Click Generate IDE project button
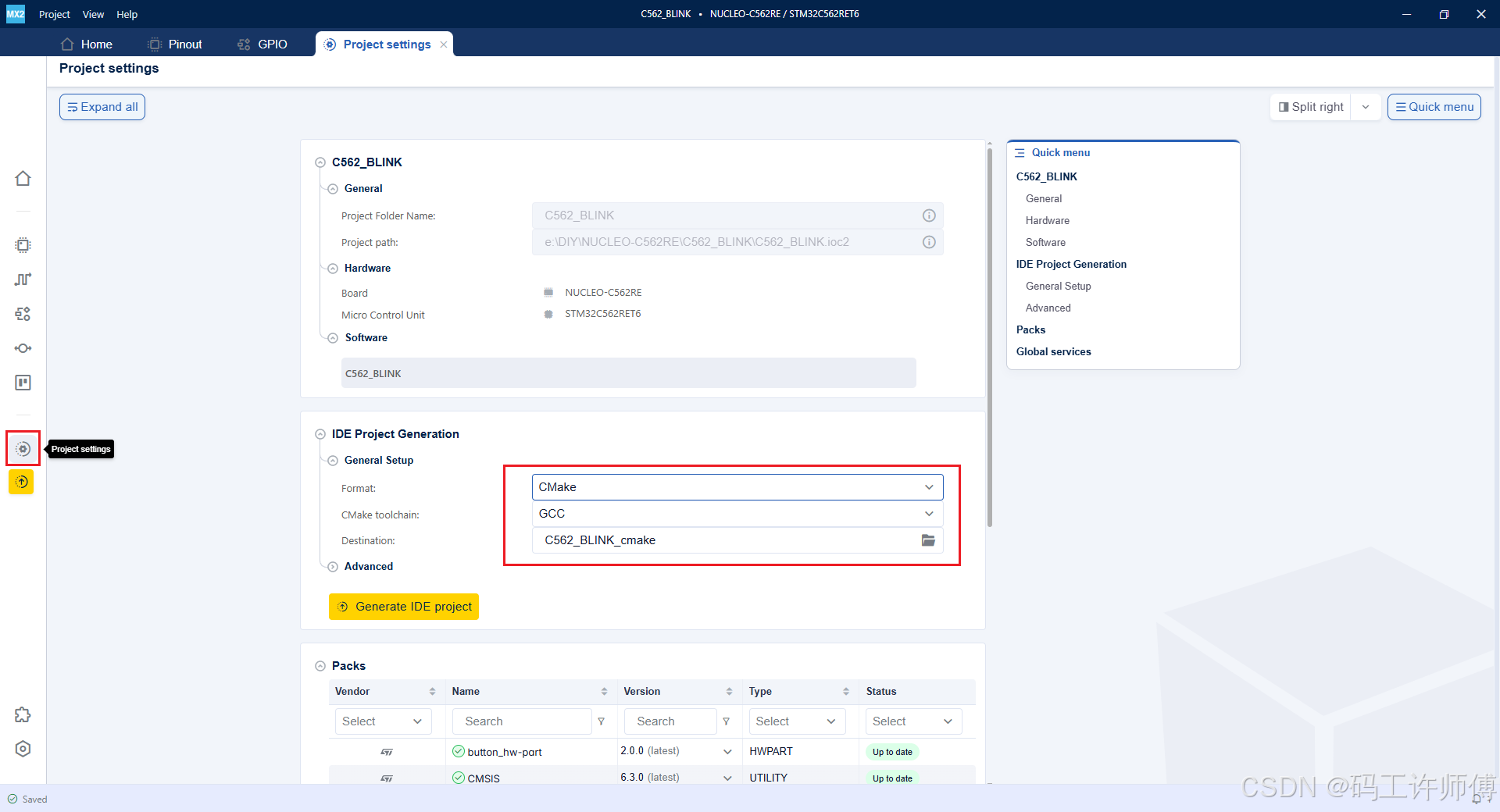 coord(404,607)
